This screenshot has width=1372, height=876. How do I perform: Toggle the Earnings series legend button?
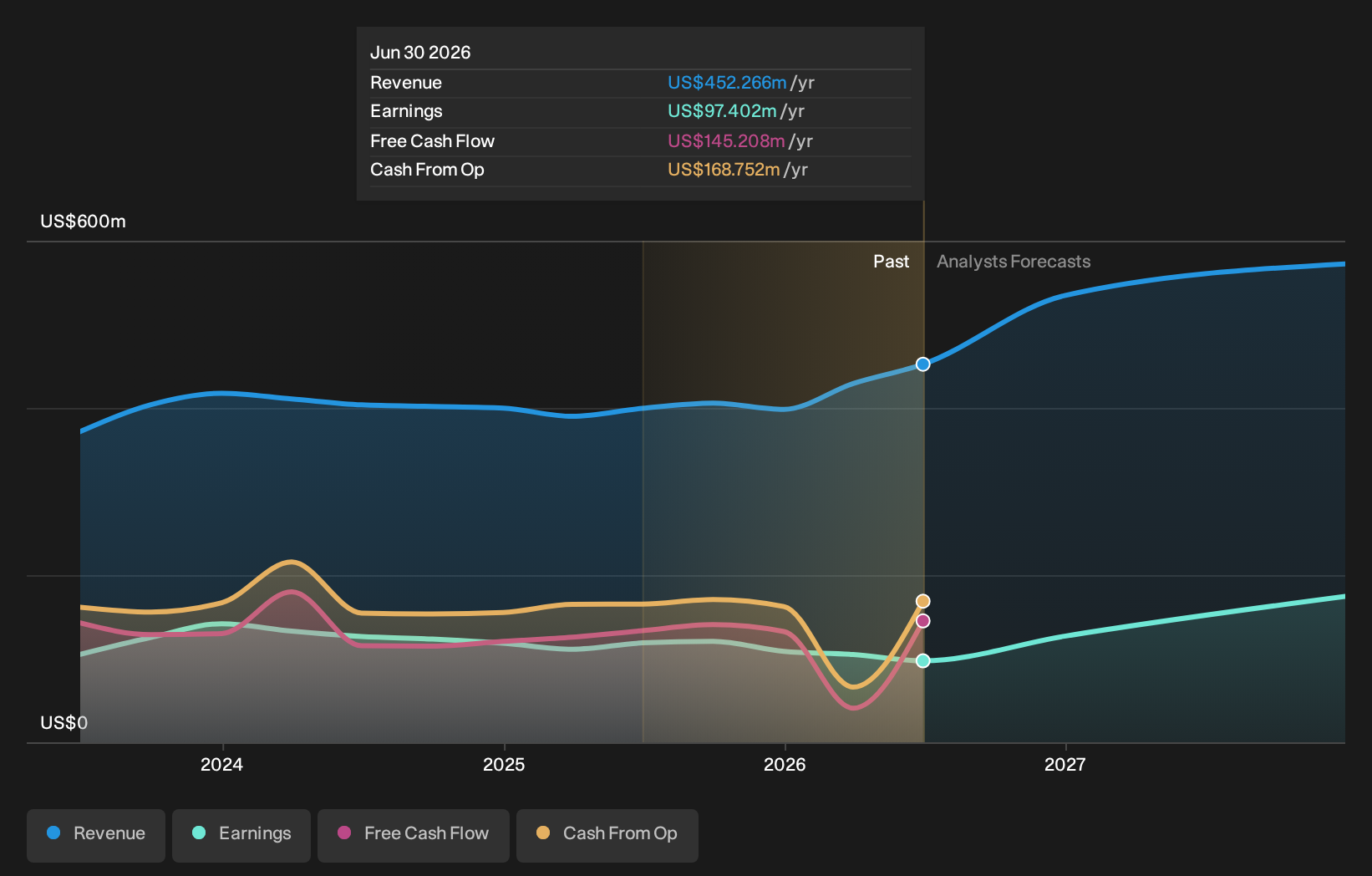[241, 835]
